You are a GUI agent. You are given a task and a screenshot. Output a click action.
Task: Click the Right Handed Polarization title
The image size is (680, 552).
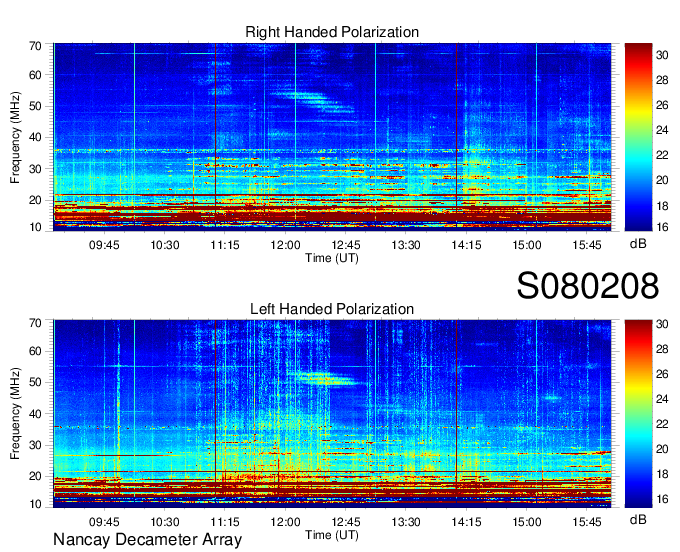click(332, 32)
